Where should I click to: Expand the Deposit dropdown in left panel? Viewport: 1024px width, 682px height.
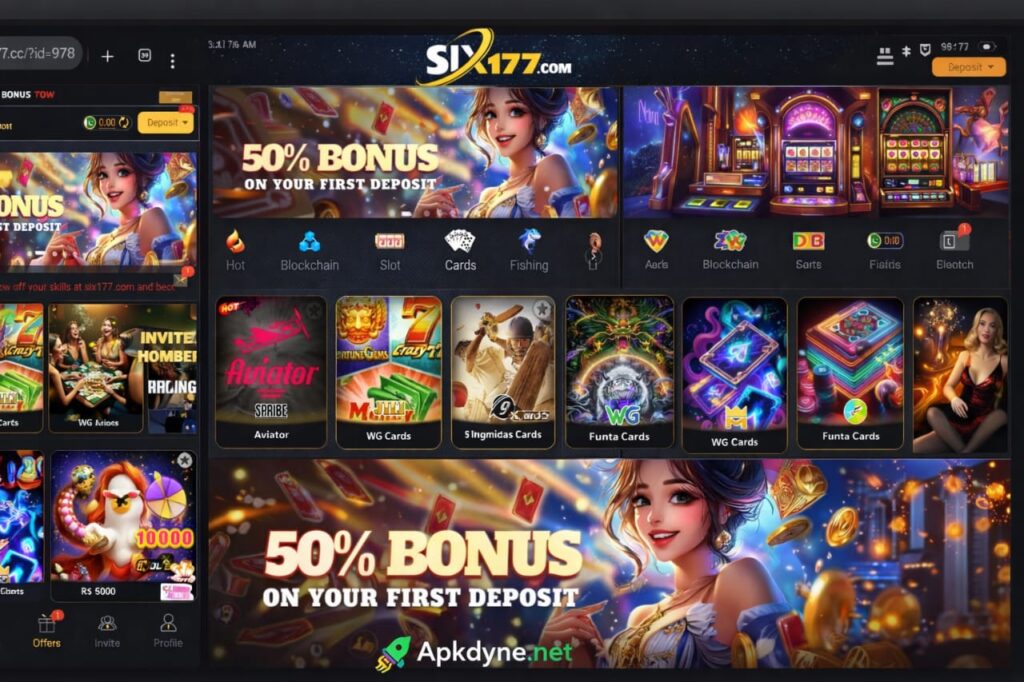pyautogui.click(x=166, y=122)
